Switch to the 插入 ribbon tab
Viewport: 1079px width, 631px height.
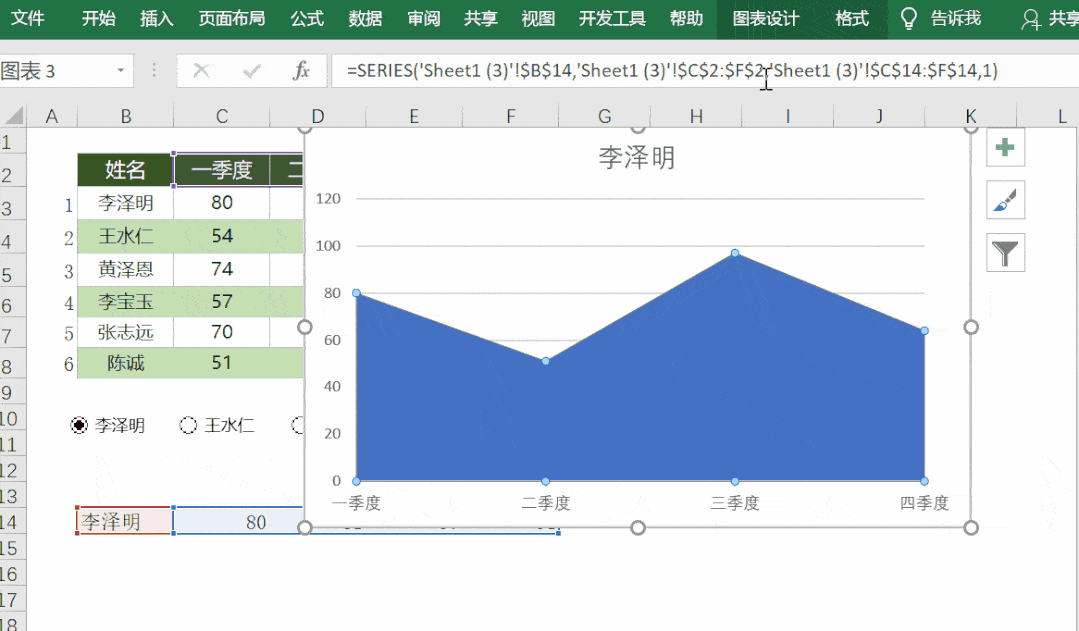156,18
